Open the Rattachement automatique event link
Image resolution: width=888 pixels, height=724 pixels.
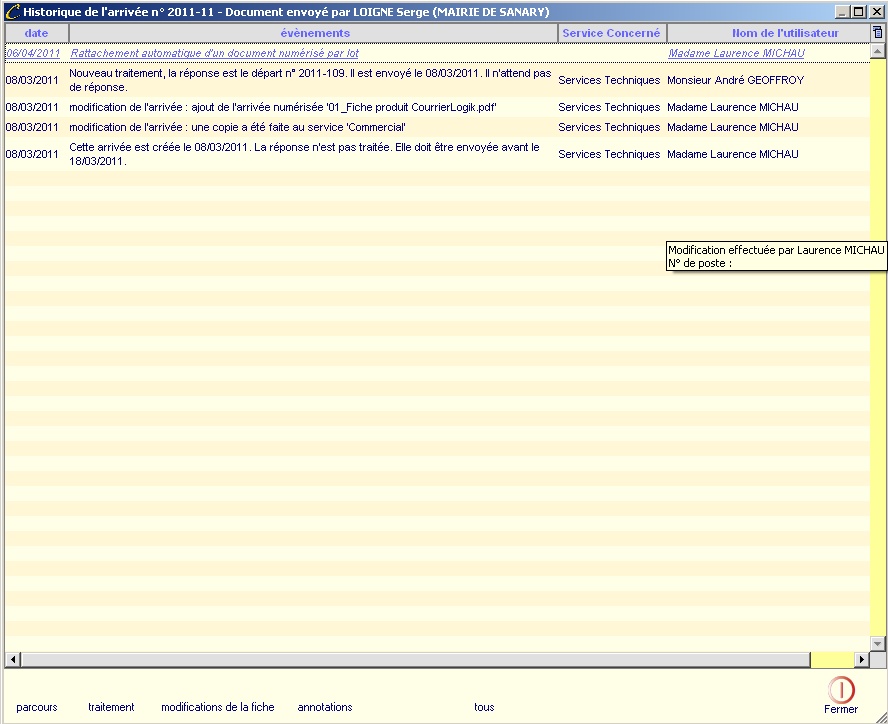pos(214,54)
